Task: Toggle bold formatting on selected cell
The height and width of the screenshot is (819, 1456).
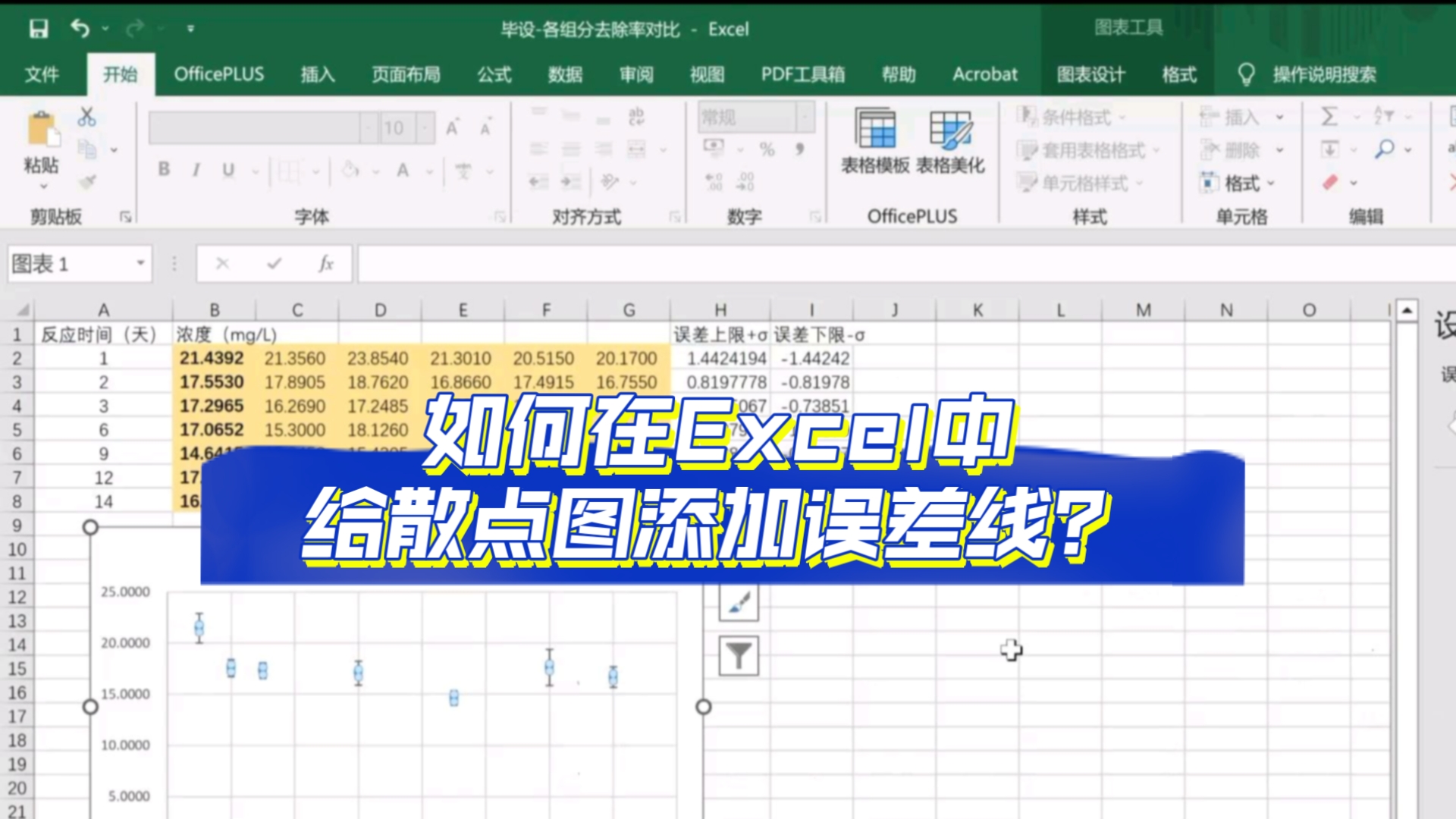Action: 163,170
